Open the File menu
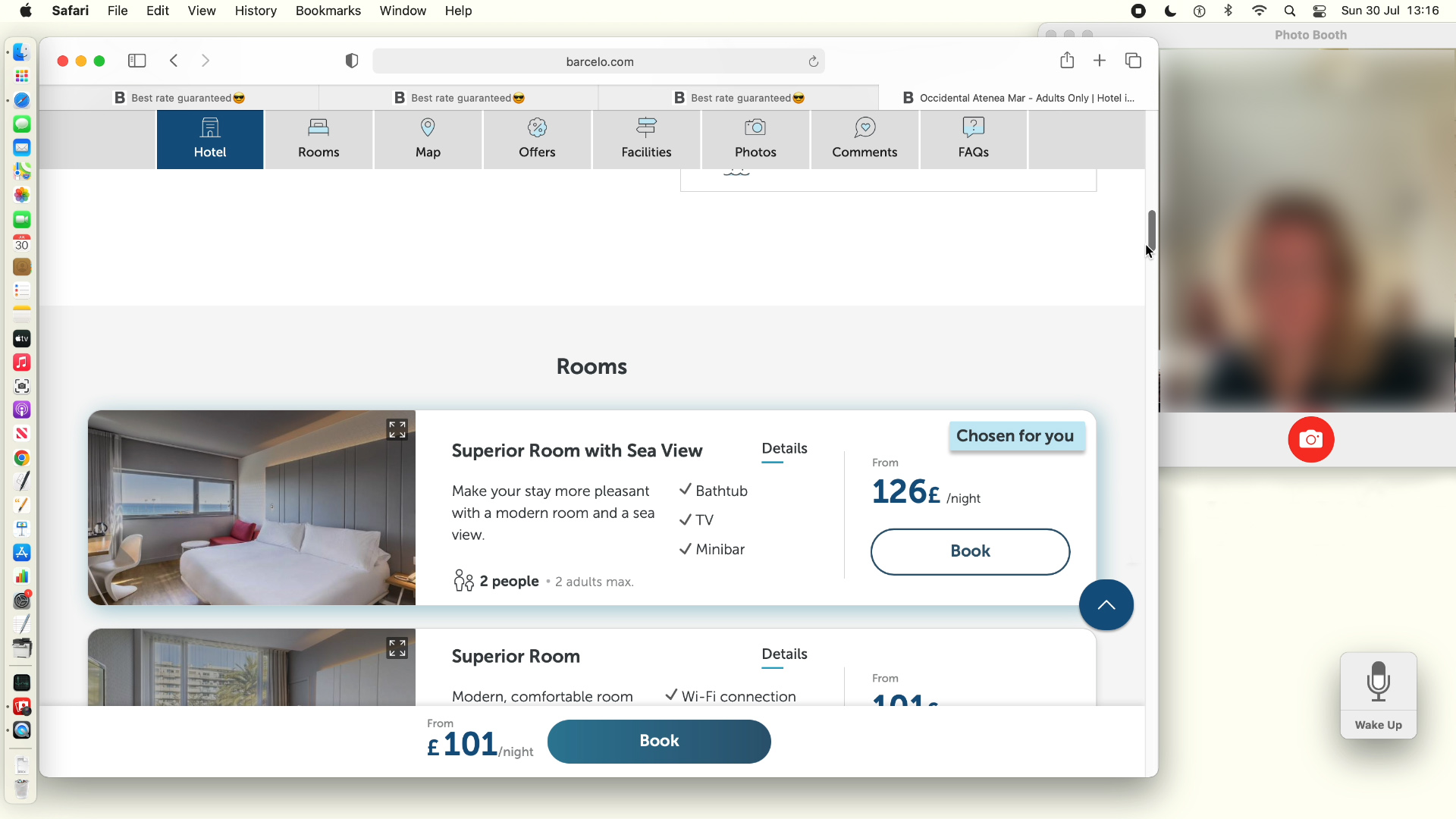Image resolution: width=1456 pixels, height=819 pixels. click(118, 11)
